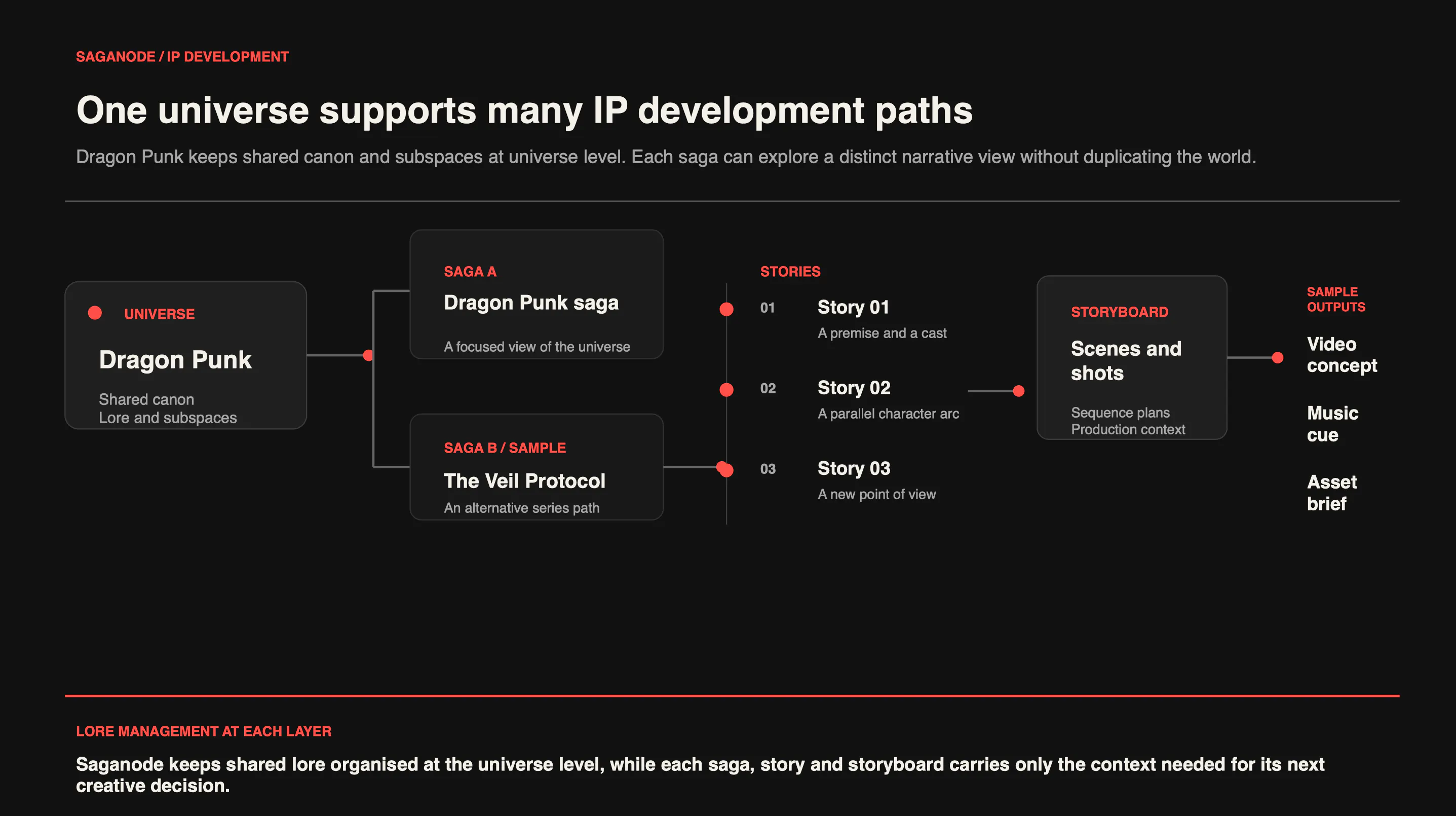Screen dimensions: 1456x816
Task: Click 'An alternative series path' text
Action: point(522,508)
